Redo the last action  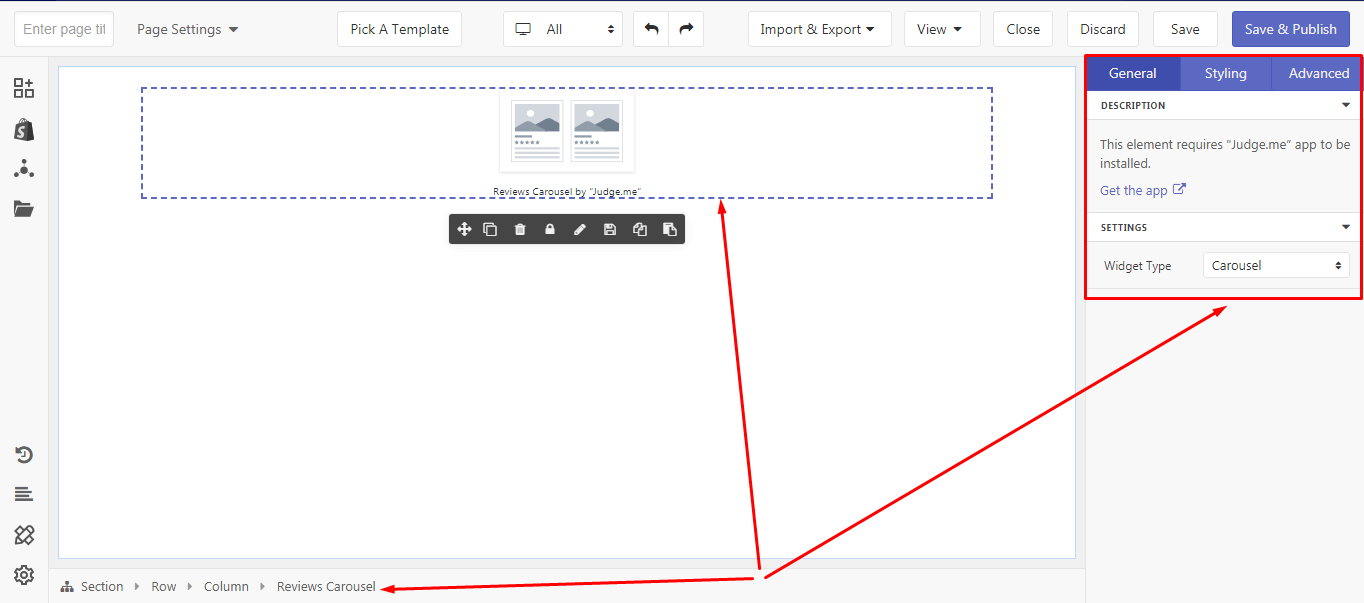point(686,29)
